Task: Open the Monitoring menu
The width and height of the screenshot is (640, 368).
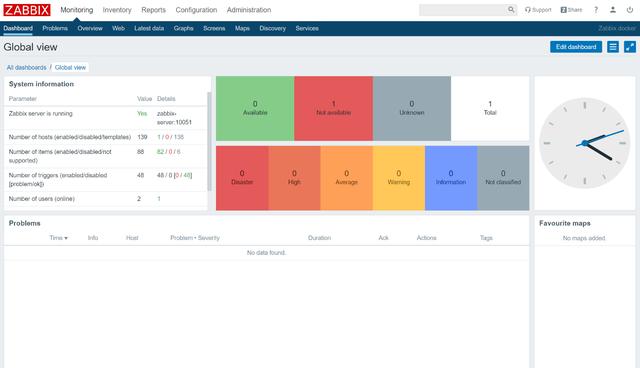Action: (77, 10)
